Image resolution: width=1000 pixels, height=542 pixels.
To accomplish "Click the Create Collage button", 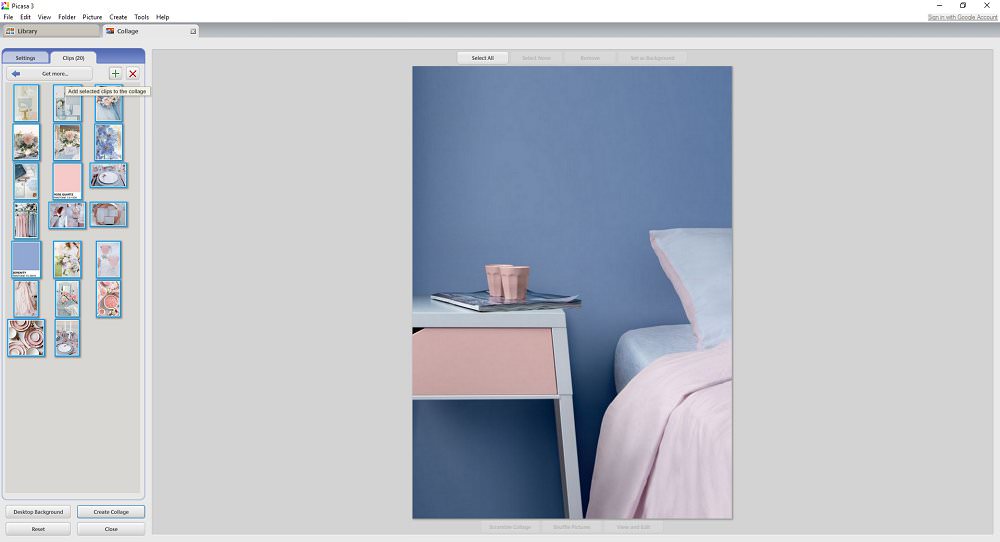I will [111, 512].
